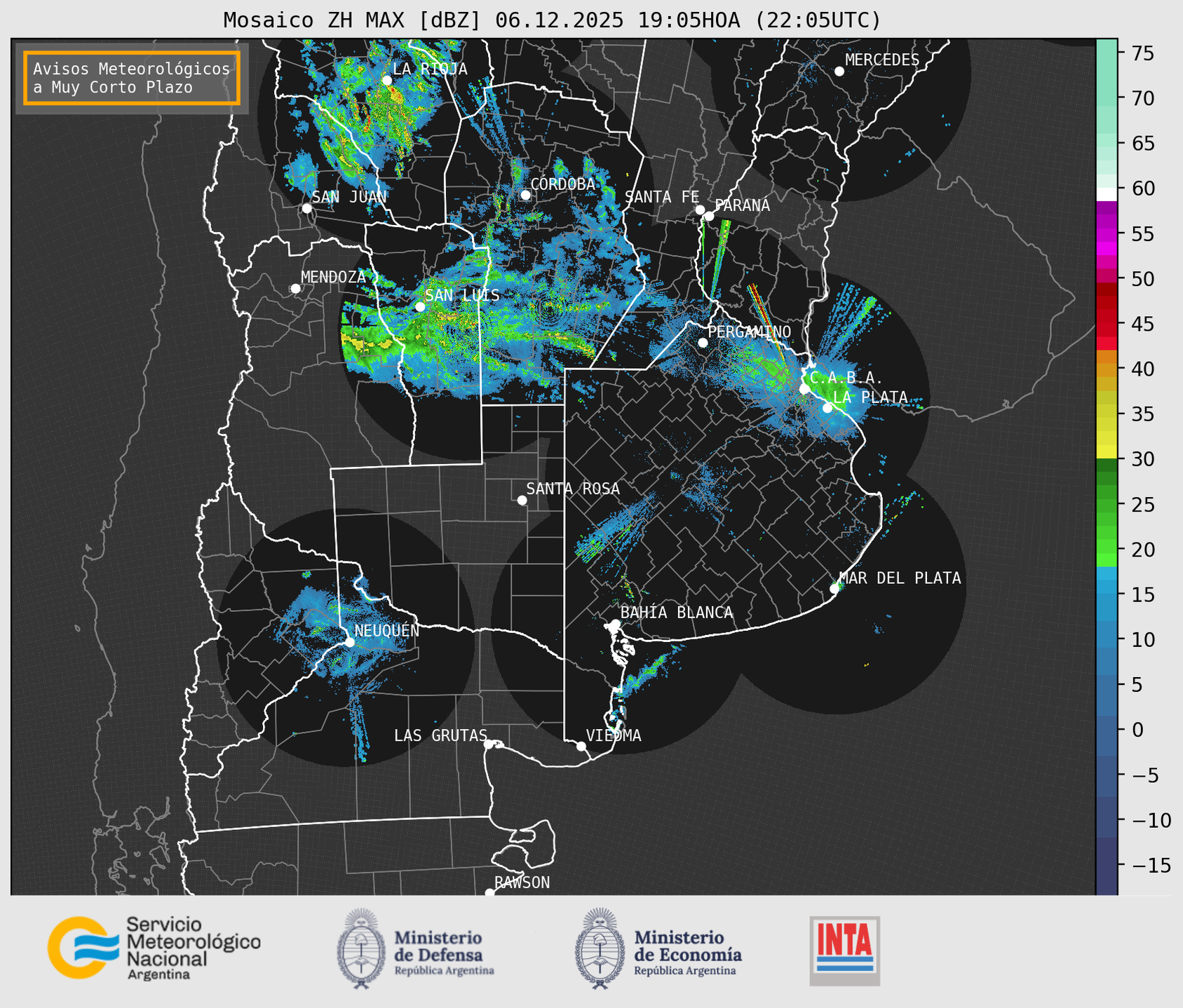Click the C.A.B.A. city label
The width and height of the screenshot is (1183, 1008).
pyautogui.click(x=846, y=379)
